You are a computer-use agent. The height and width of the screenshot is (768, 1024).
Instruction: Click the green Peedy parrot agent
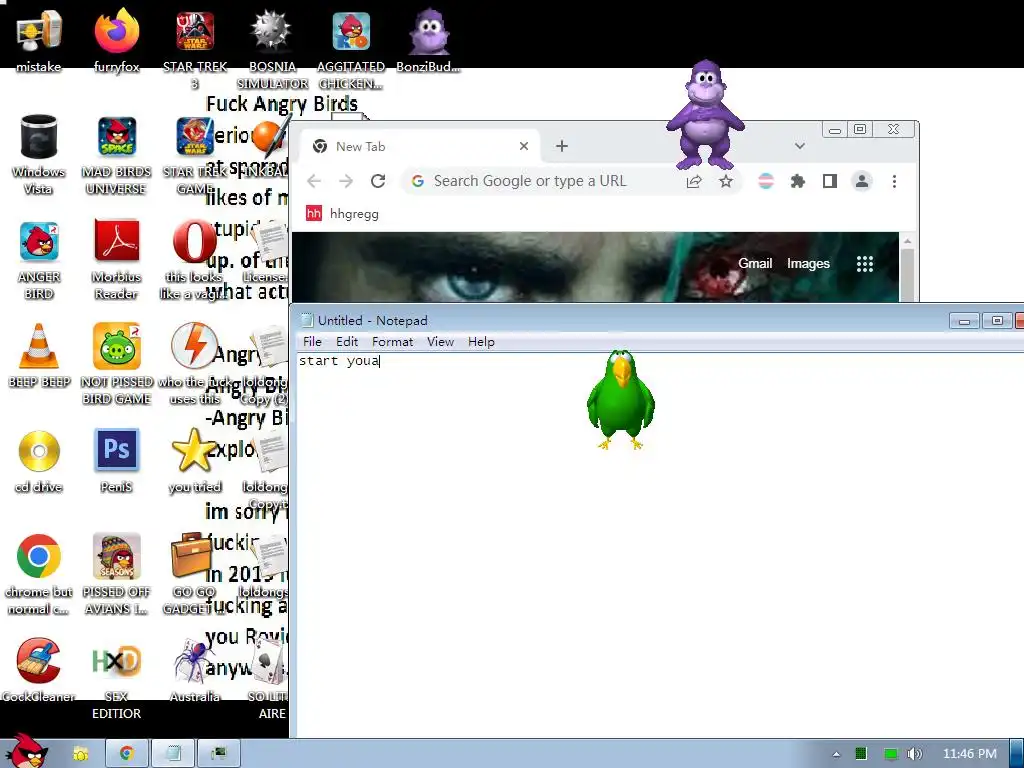point(620,400)
